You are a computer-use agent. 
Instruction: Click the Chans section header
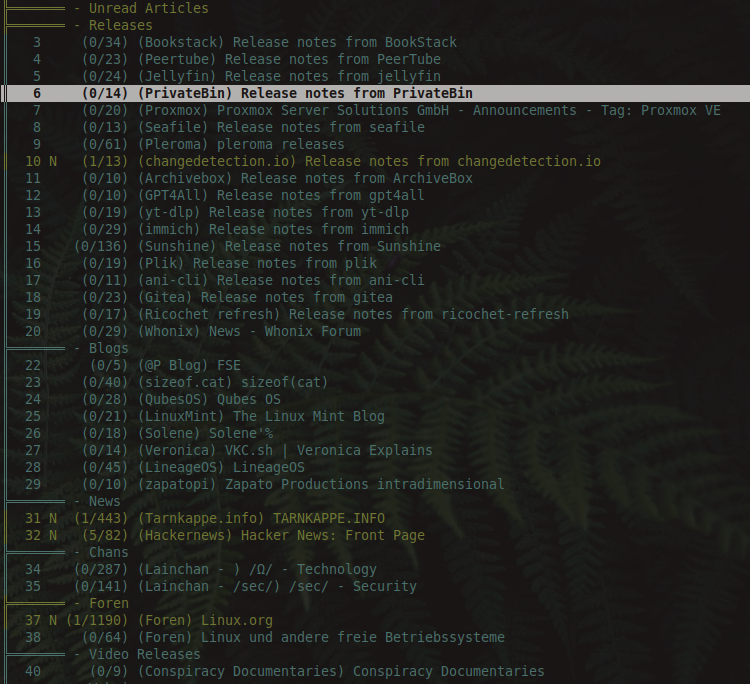[109, 552]
